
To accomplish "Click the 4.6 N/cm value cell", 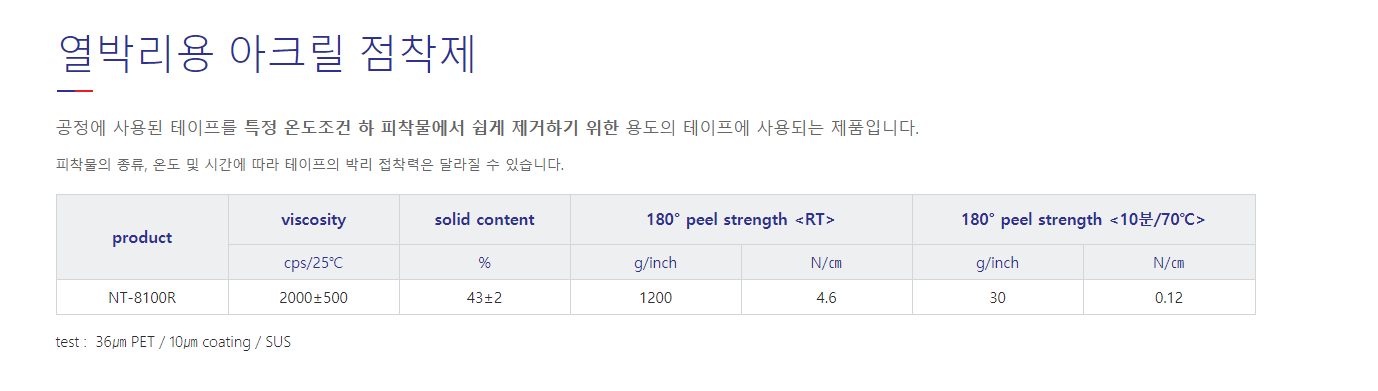I will pyautogui.click(x=827, y=297).
